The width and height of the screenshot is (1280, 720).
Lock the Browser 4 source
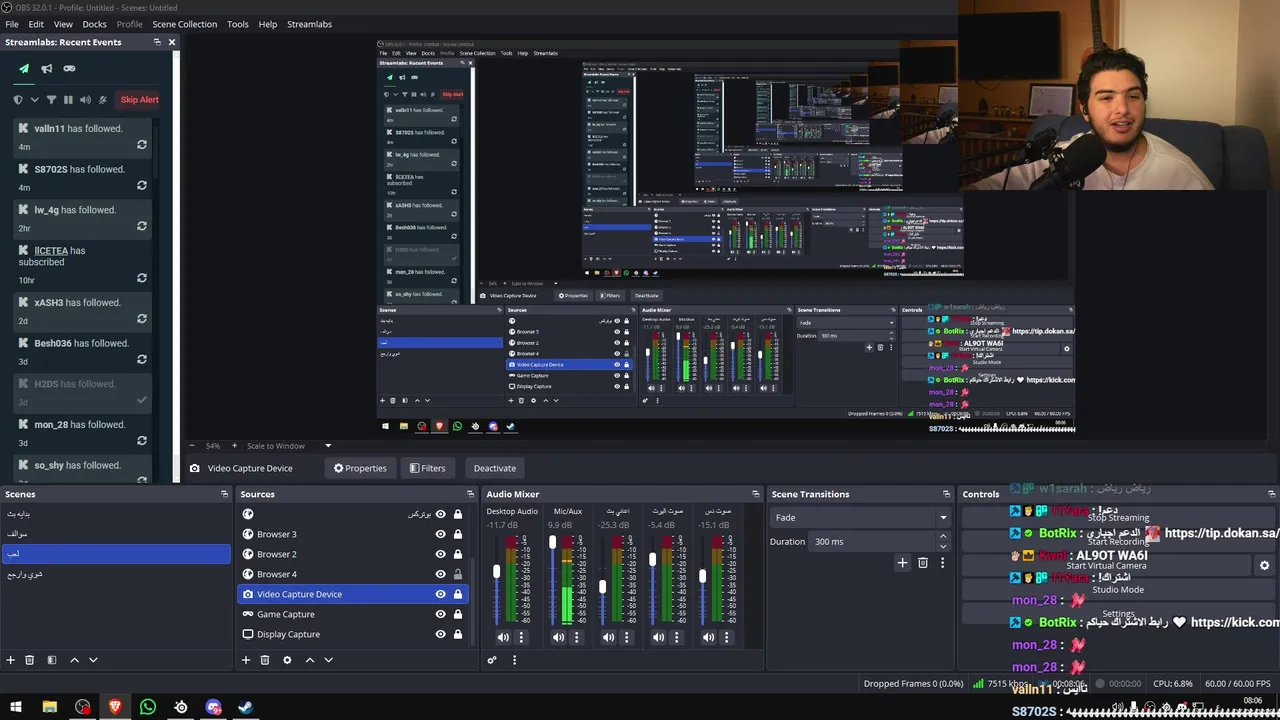(x=458, y=574)
